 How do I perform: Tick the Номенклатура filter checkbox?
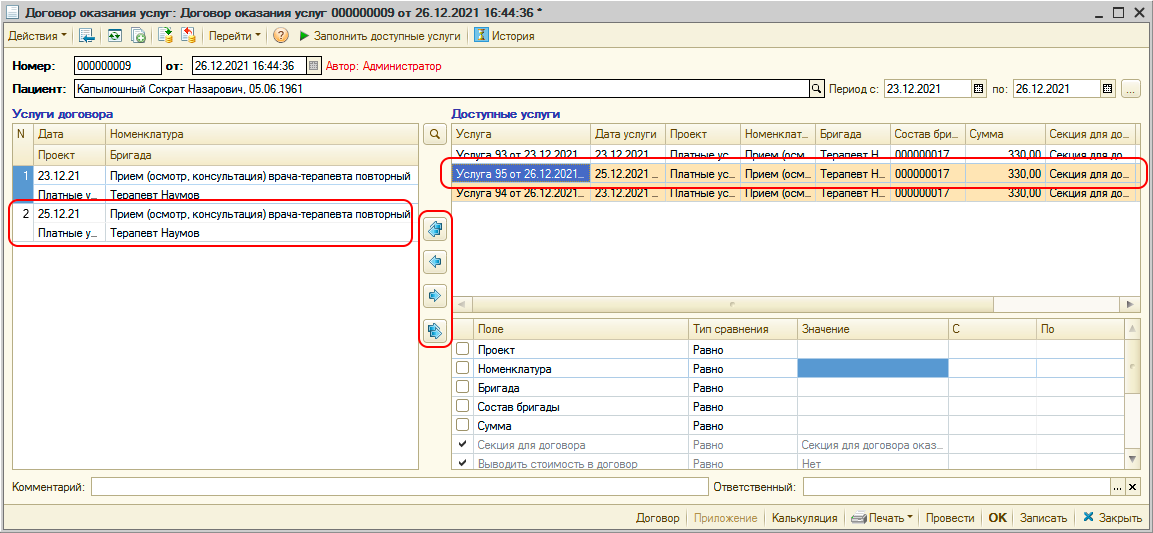(x=462, y=369)
